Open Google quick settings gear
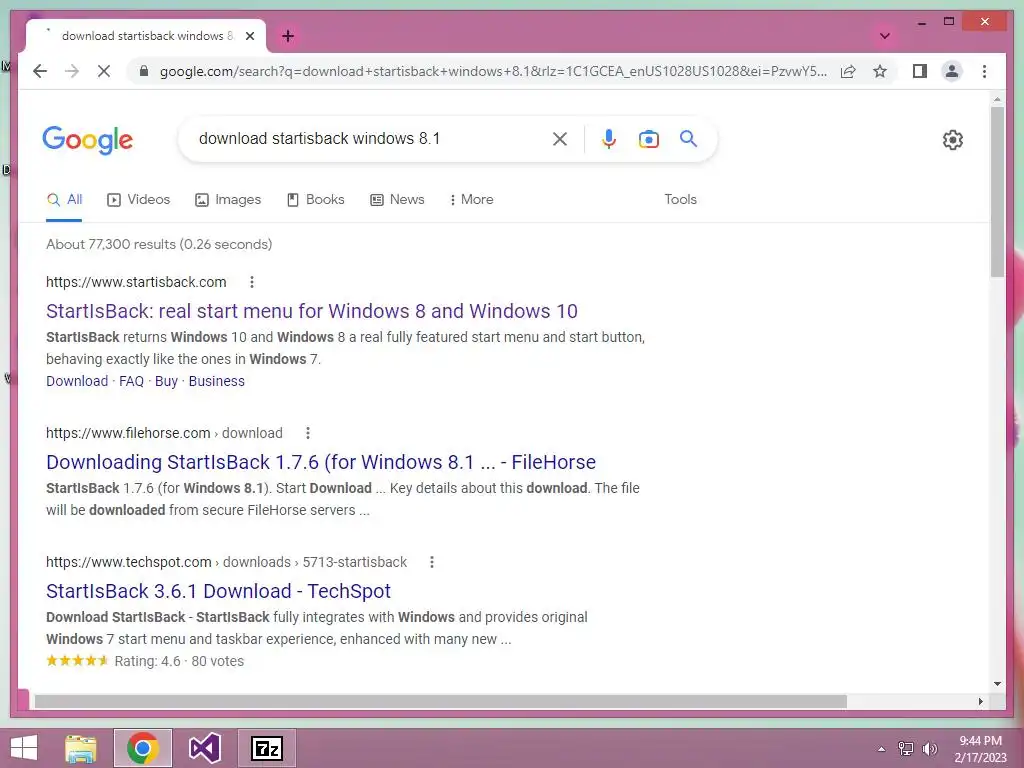1024x768 pixels. click(953, 140)
